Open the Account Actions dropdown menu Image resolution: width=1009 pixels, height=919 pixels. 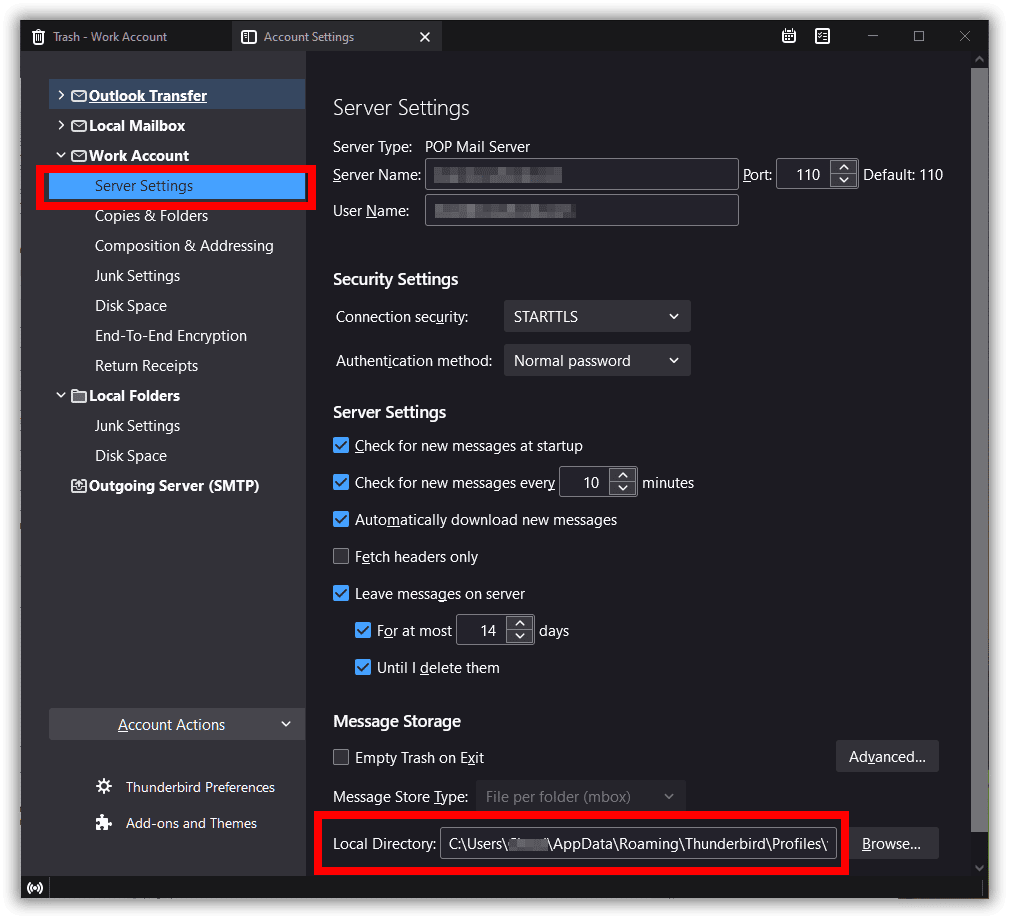coord(176,725)
